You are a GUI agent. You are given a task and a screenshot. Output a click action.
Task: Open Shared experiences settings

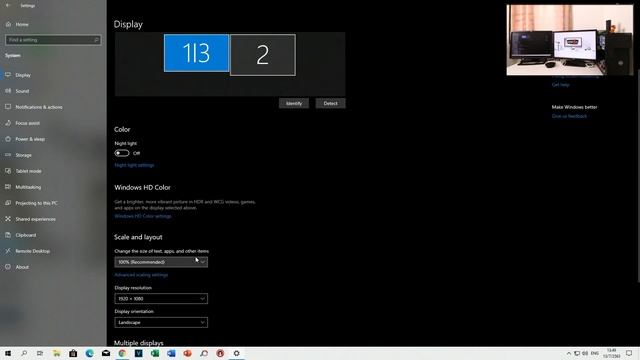35,219
